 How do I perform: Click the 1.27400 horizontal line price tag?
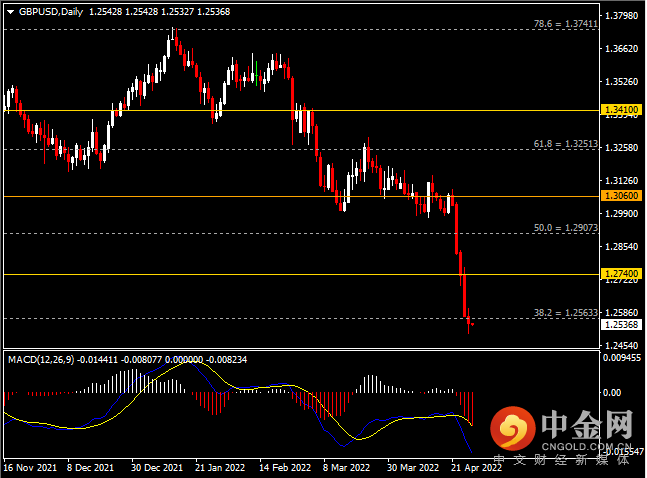pyautogui.click(x=621, y=274)
